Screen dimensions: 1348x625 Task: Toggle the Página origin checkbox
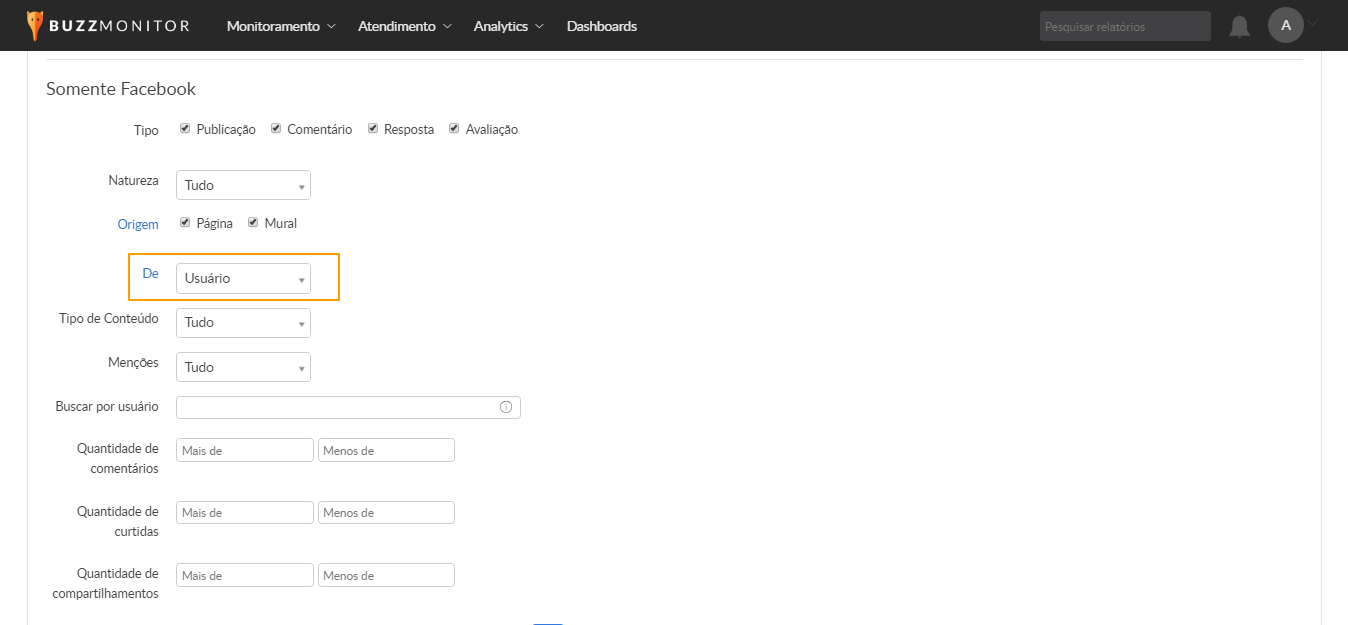point(185,223)
